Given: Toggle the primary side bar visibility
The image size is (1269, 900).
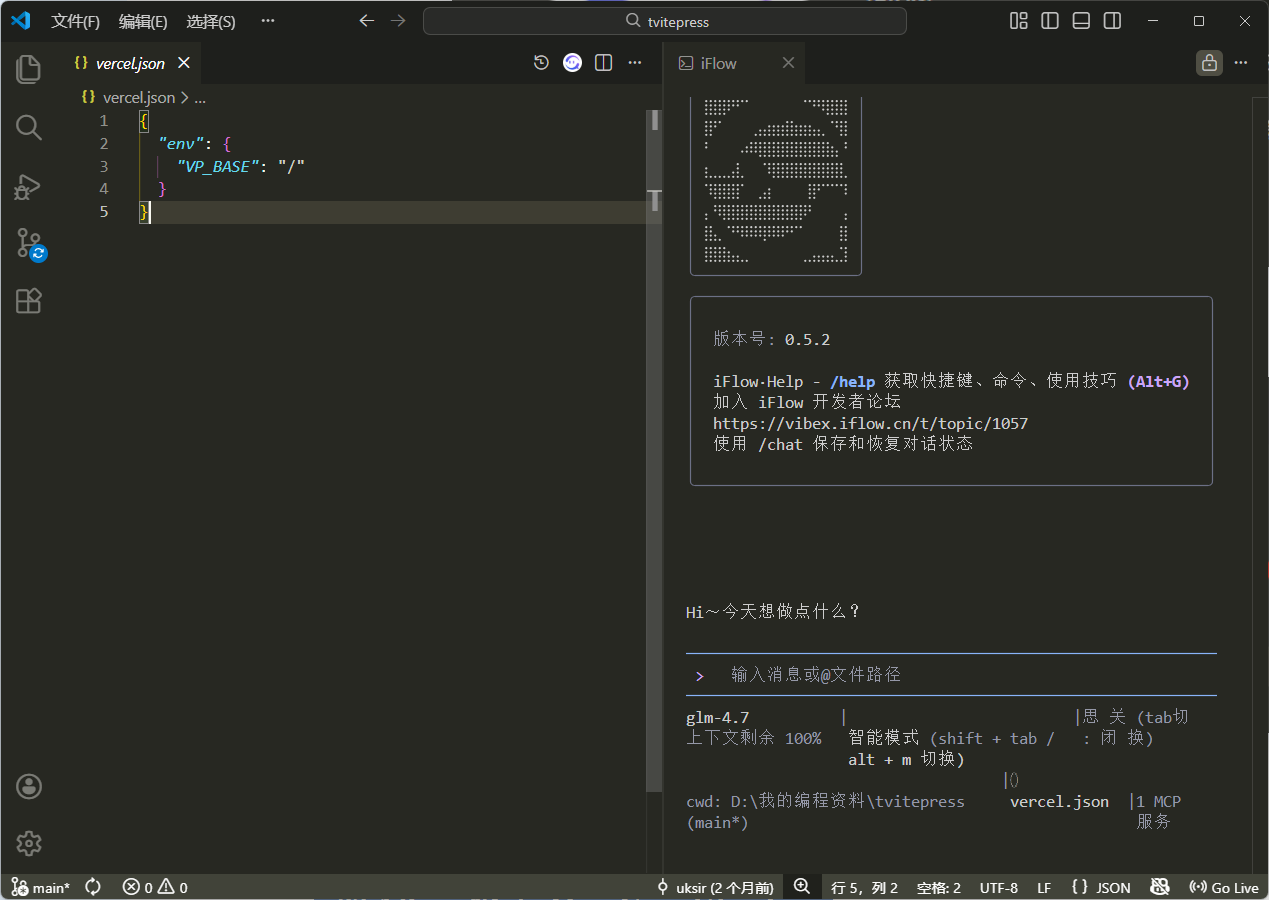Looking at the screenshot, I should (x=1050, y=21).
